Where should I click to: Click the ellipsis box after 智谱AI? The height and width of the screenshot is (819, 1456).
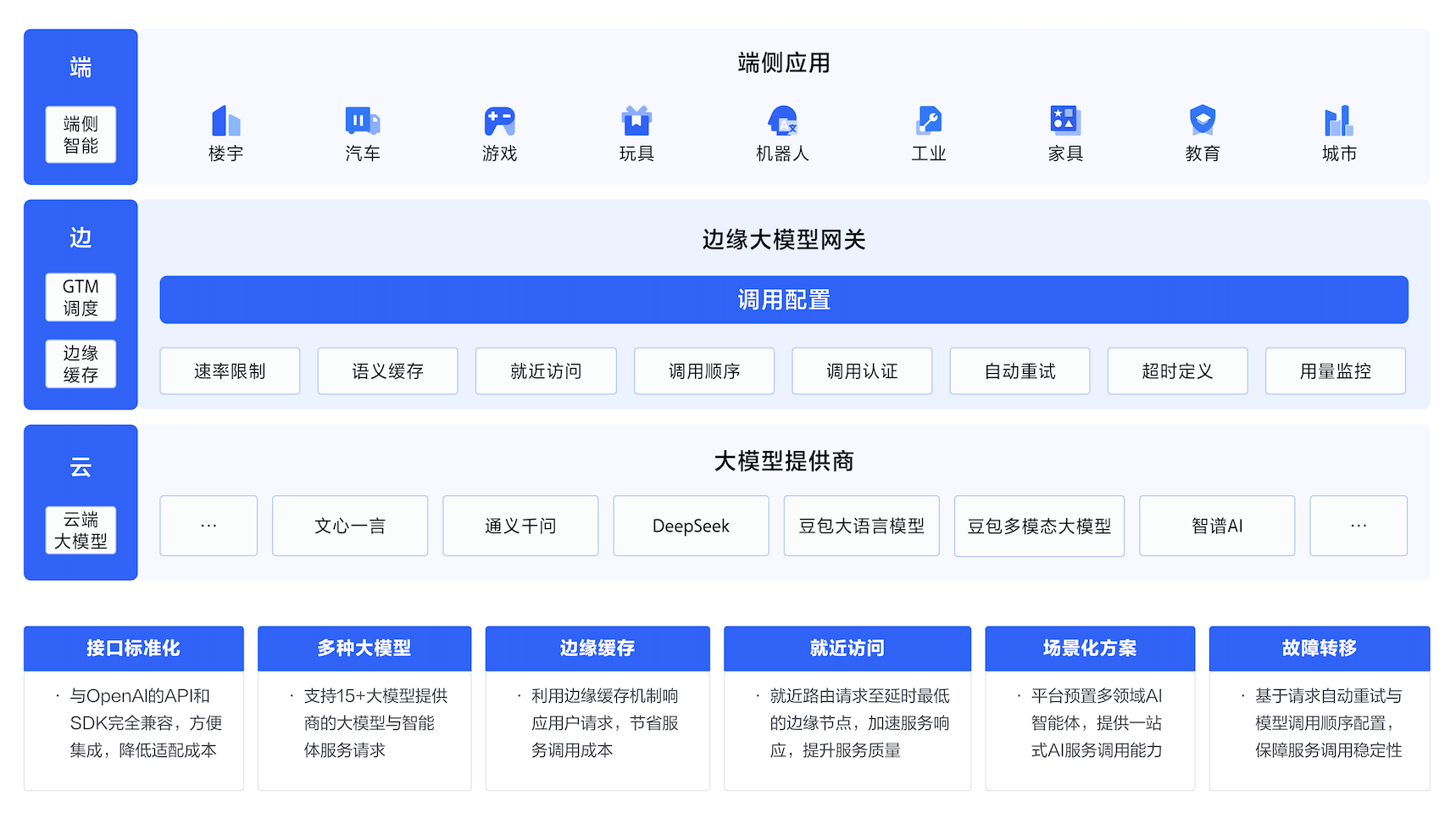[x=1359, y=526]
